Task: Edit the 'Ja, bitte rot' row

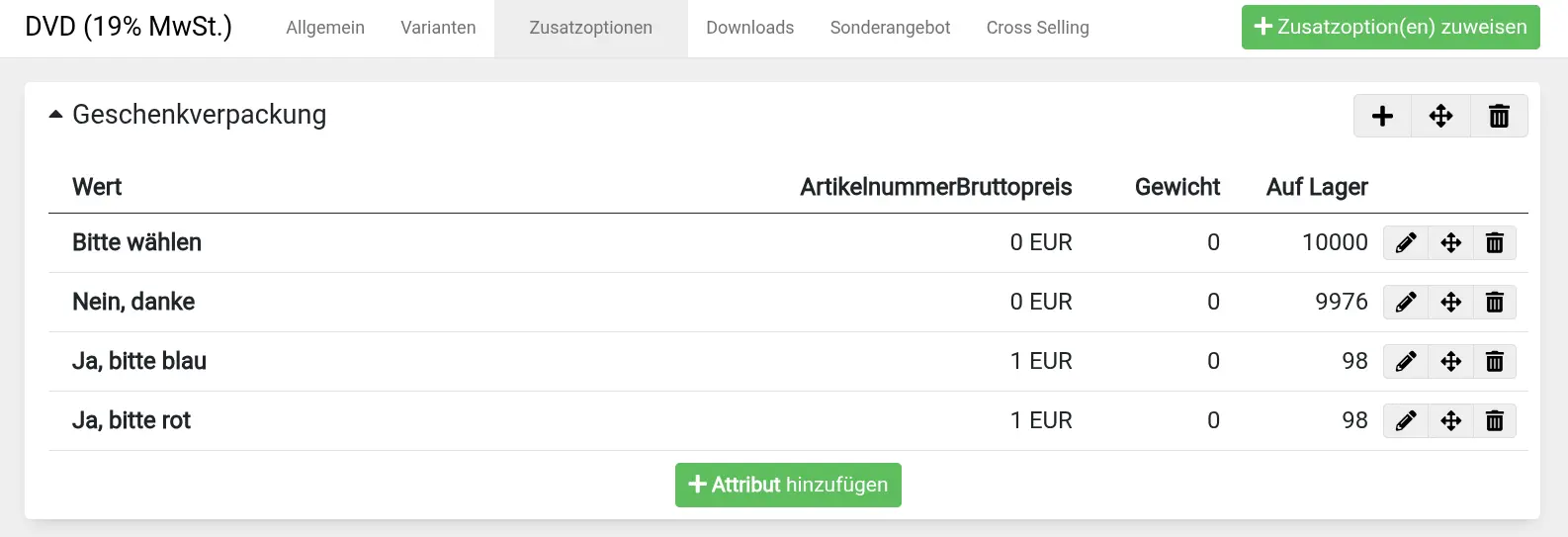Action: point(1406,420)
